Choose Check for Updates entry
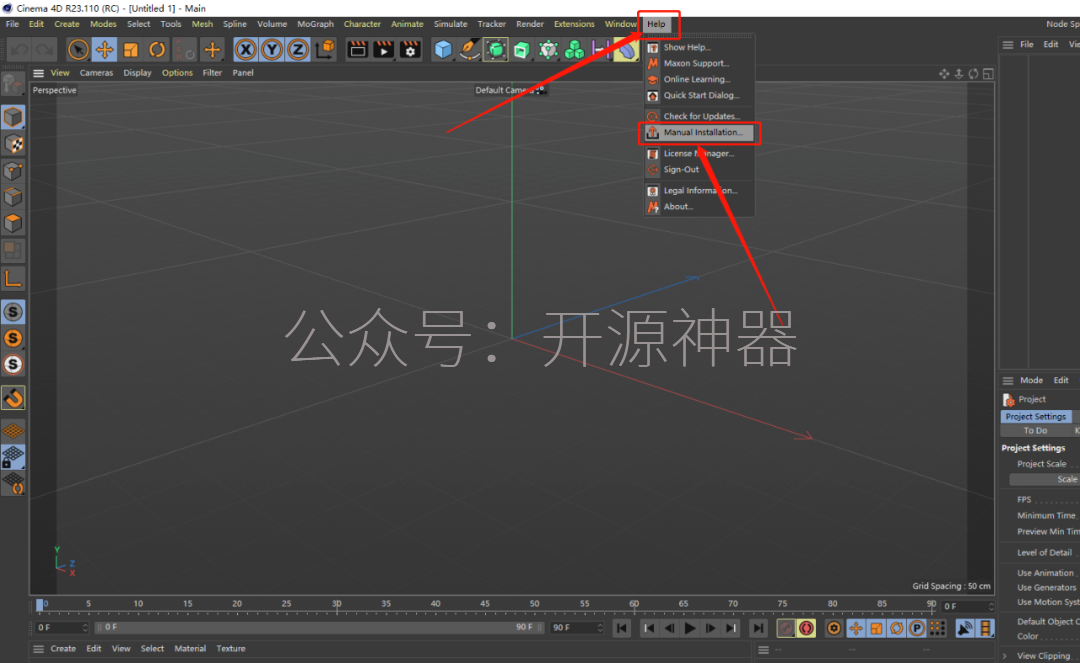 coord(699,116)
